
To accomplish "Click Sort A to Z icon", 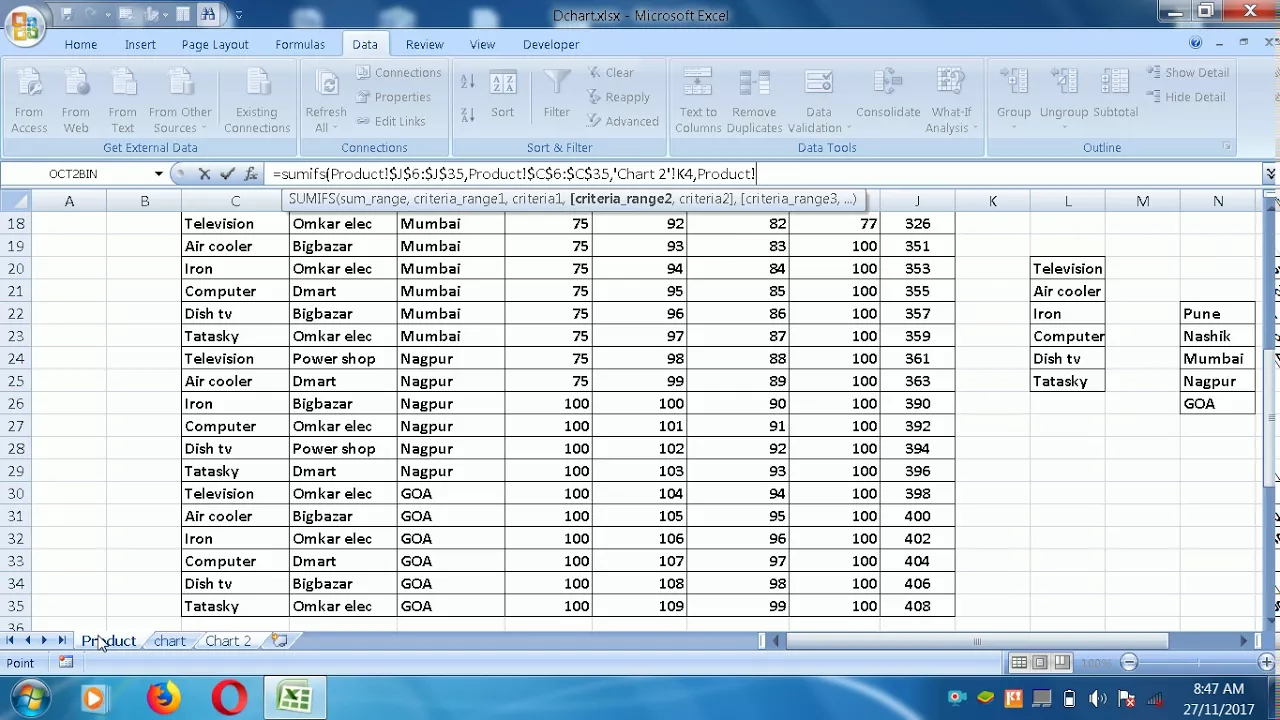I will (x=467, y=82).
